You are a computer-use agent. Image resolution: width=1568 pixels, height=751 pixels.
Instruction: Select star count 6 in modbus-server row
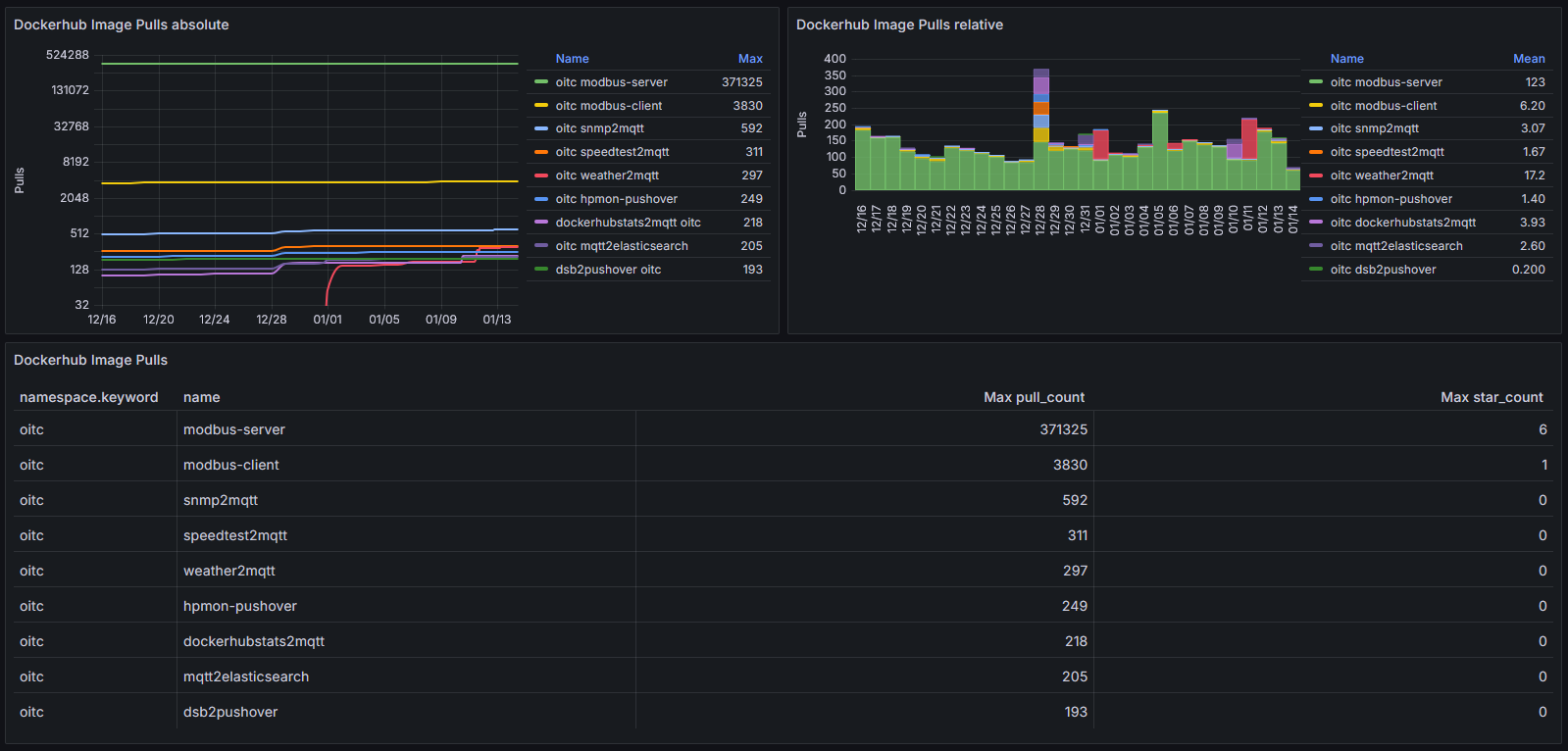click(1324, 429)
